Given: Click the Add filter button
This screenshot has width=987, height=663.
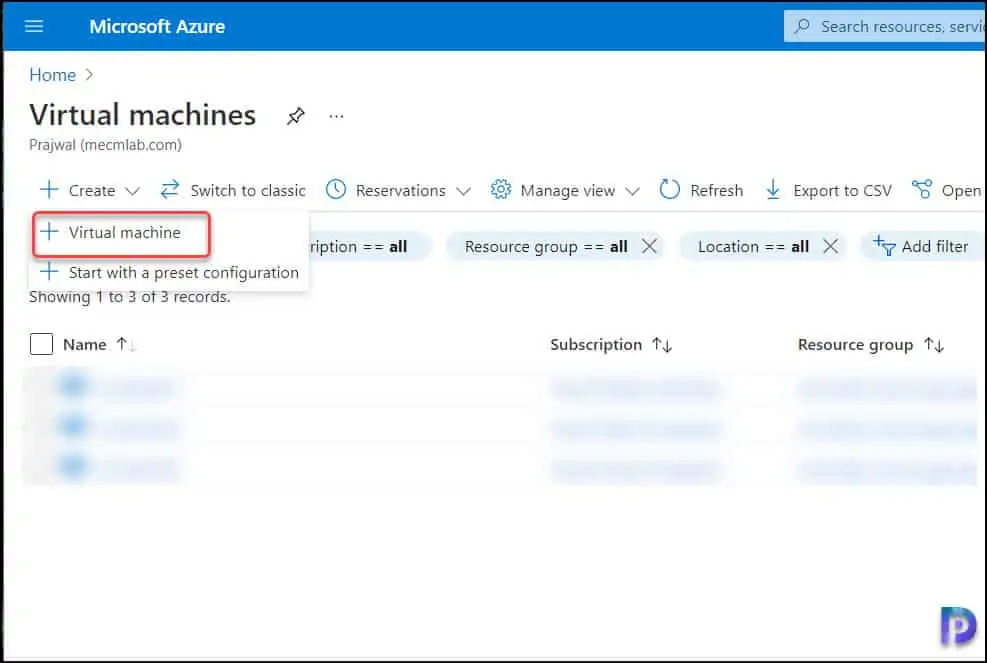Looking at the screenshot, I should click(921, 246).
